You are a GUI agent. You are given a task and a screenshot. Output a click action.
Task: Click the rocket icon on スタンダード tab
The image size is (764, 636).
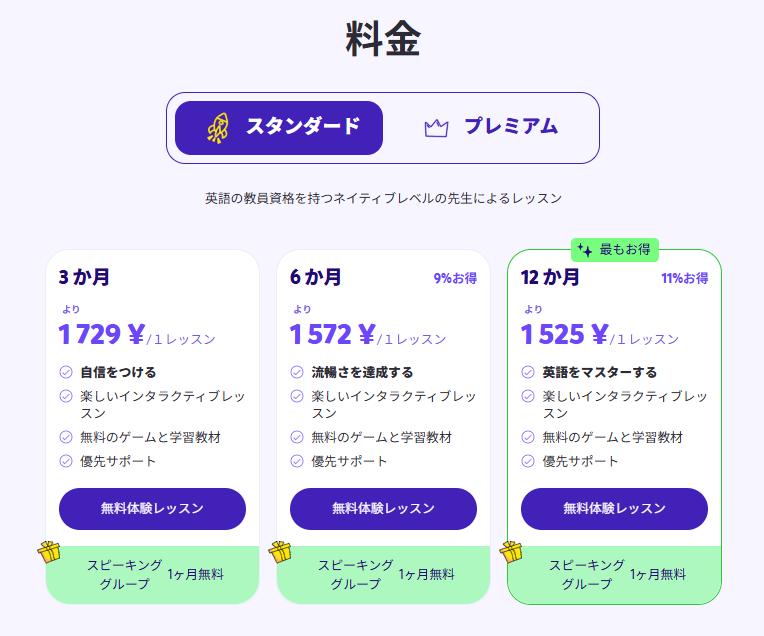point(218,128)
